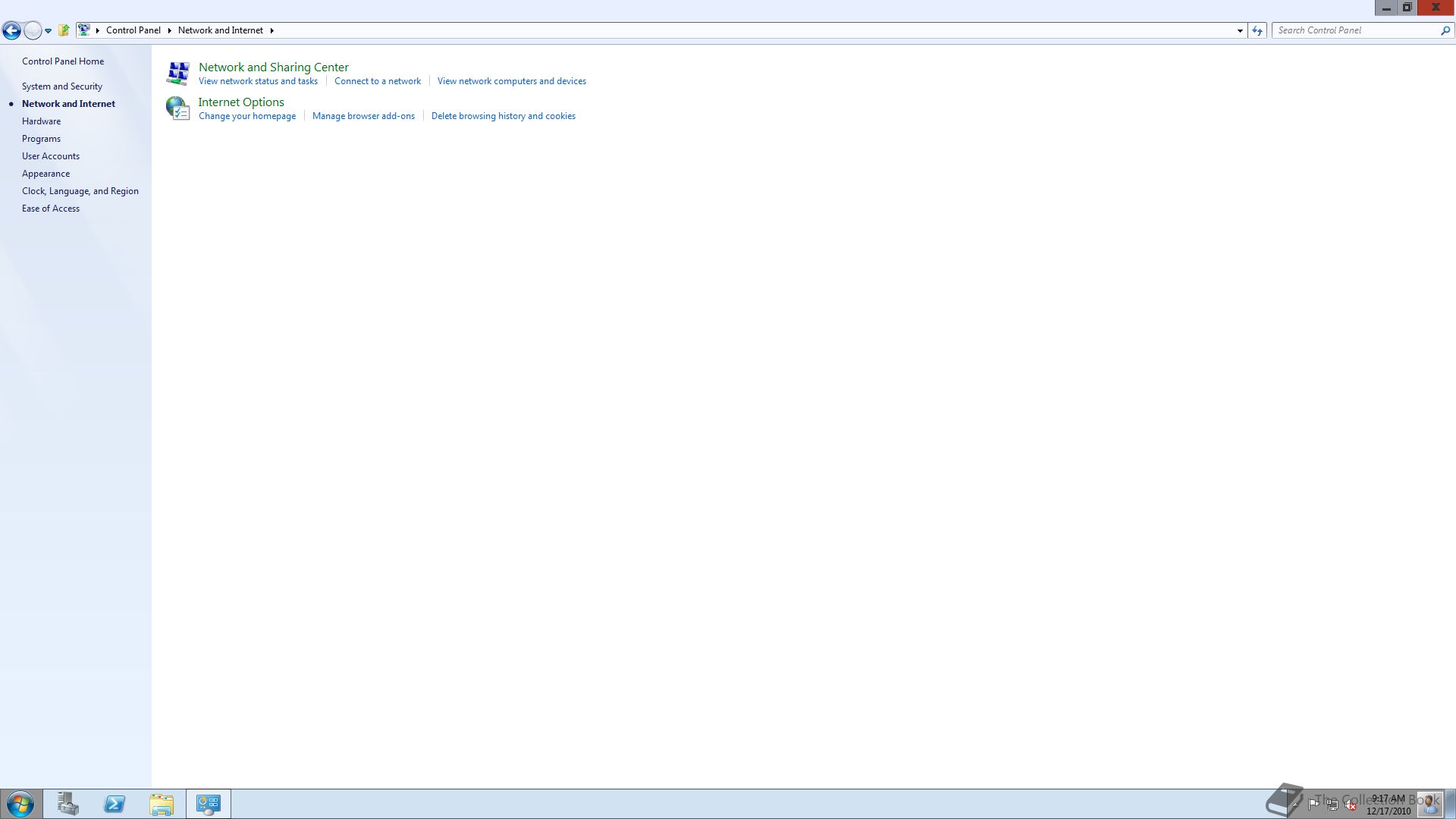Viewport: 1456px width, 819px height.
Task: Click the active Control Panel taskbar button
Action: tap(209, 804)
